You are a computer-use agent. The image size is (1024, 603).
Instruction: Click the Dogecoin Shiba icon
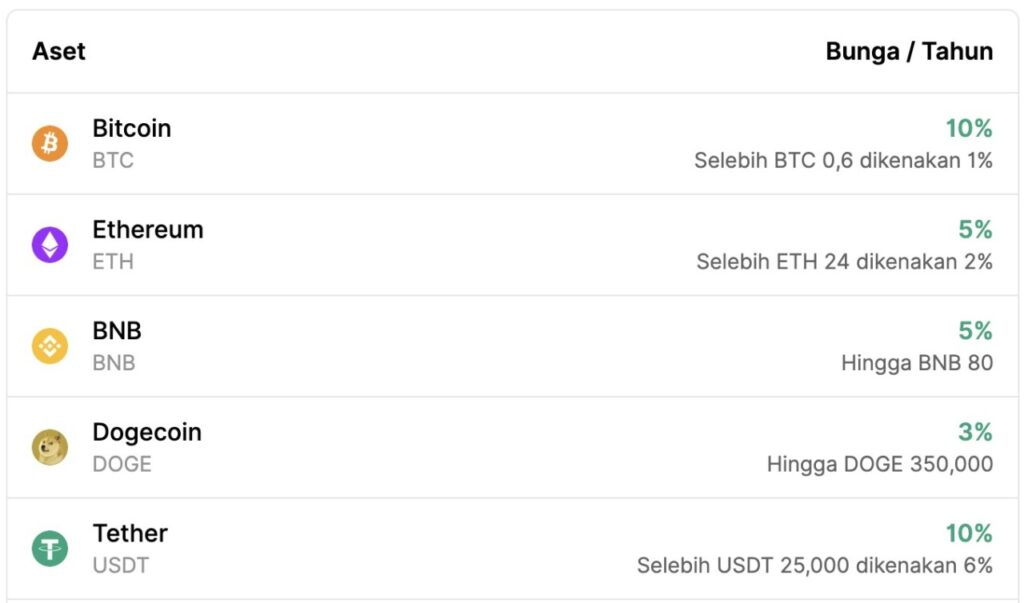pos(50,447)
